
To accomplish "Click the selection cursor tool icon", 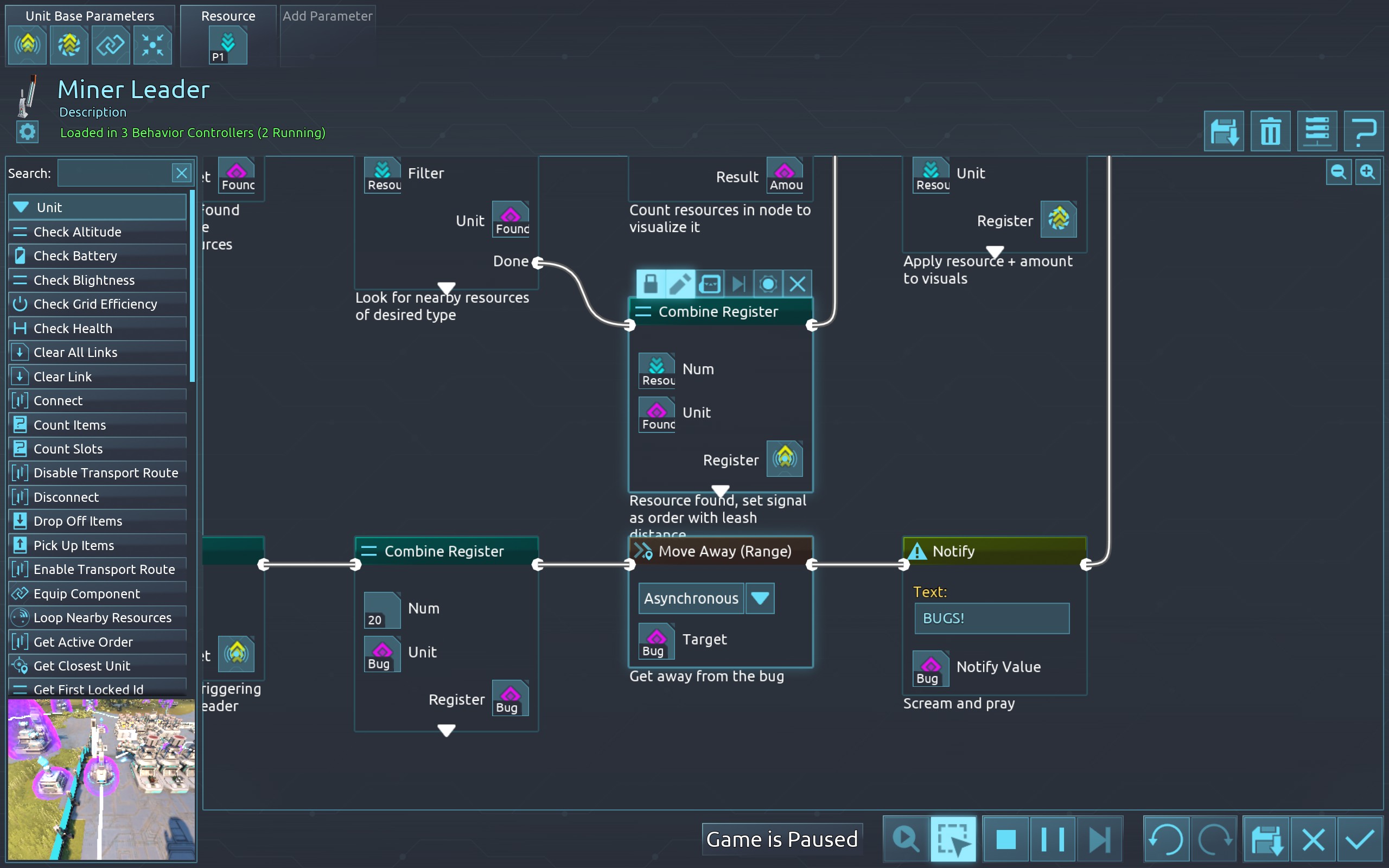I will tap(953, 839).
